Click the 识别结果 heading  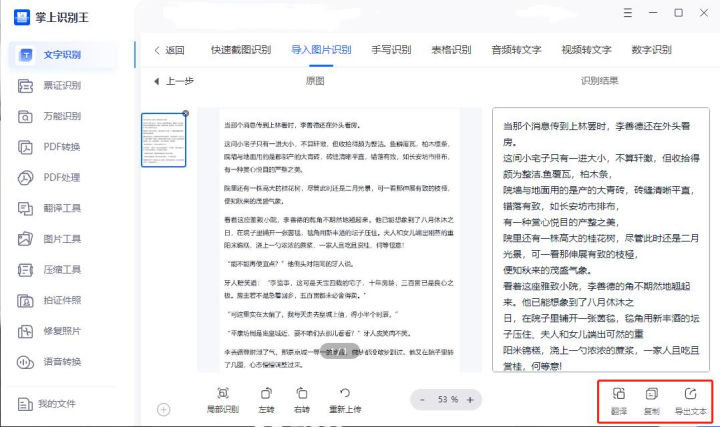click(x=599, y=81)
